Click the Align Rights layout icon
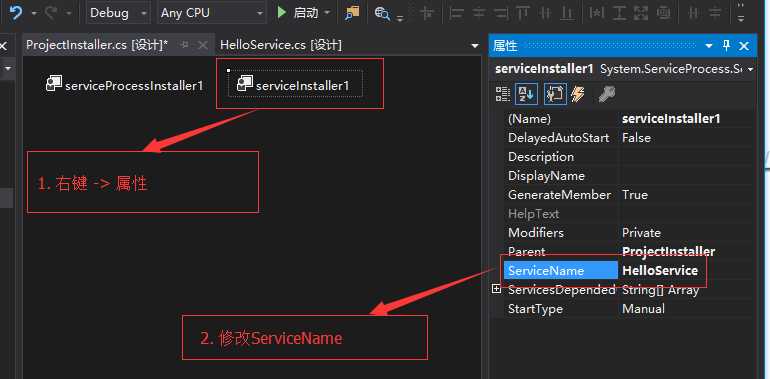The image size is (770, 379). pyautogui.click(x=501, y=13)
